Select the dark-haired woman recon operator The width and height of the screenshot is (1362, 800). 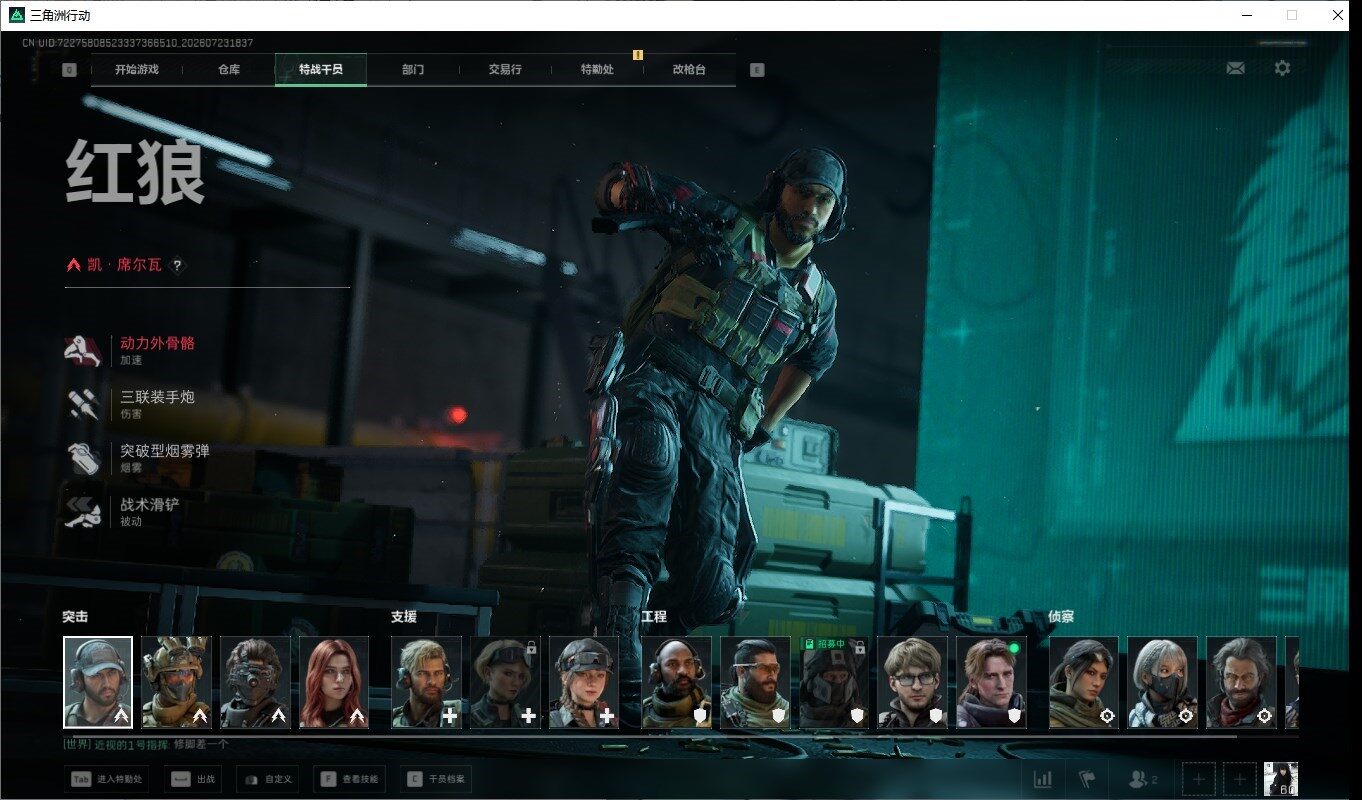coord(1084,682)
